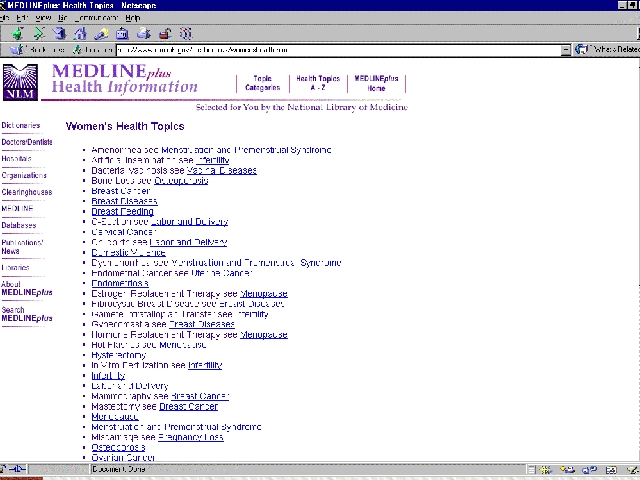Open Search MEDLINEplus from sidebar
640x480 pixels.
[27, 315]
